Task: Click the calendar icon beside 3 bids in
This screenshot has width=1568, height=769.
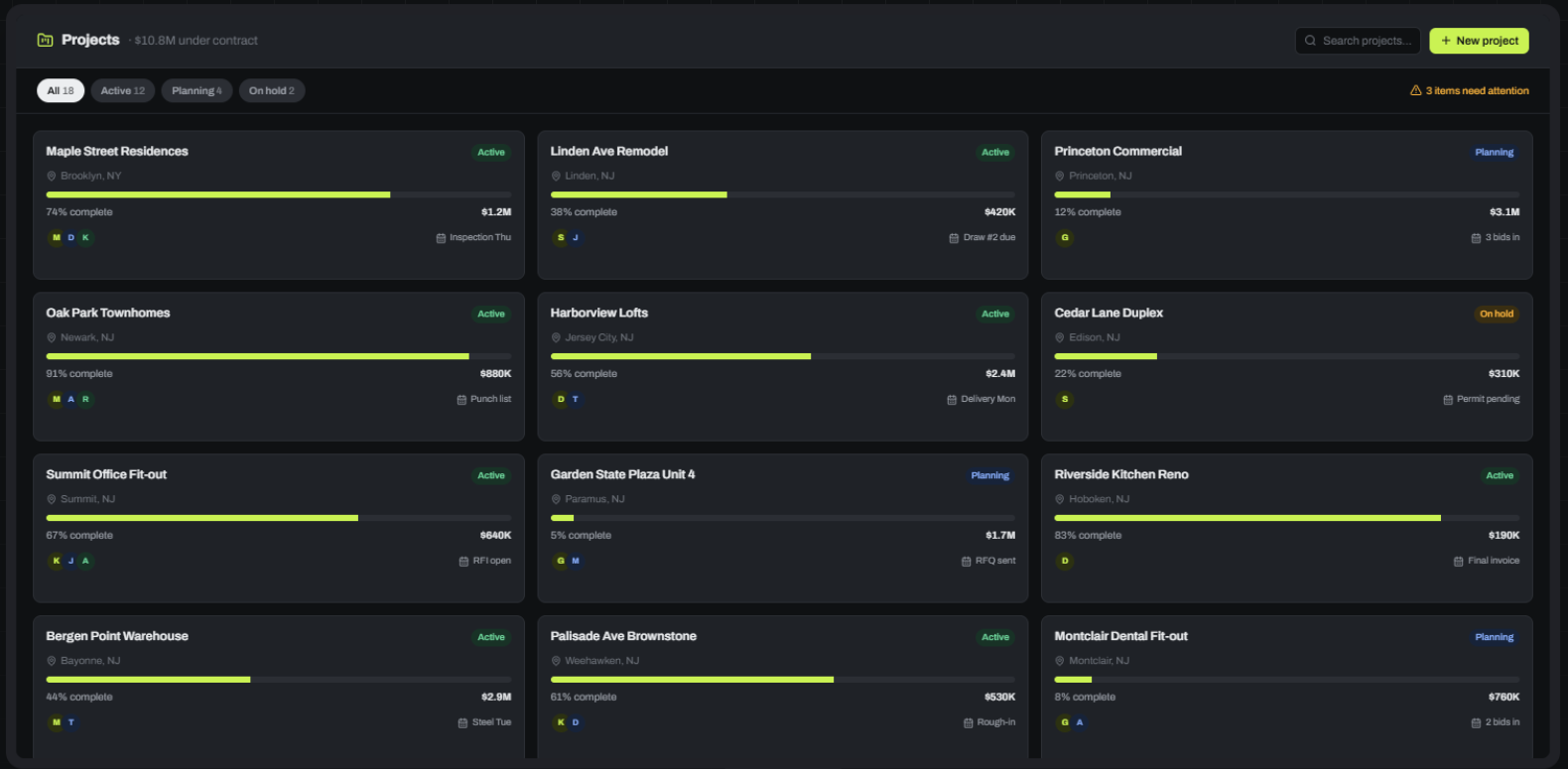Action: (x=1476, y=238)
